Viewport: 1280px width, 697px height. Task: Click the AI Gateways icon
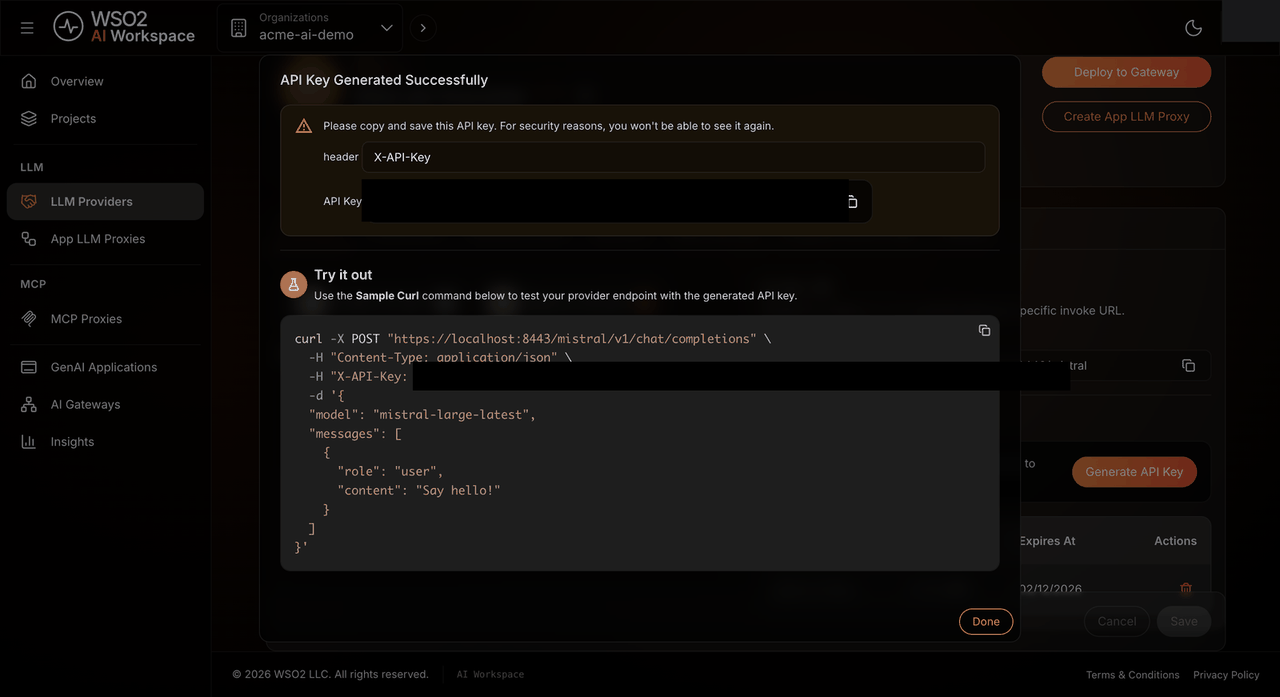coord(29,404)
